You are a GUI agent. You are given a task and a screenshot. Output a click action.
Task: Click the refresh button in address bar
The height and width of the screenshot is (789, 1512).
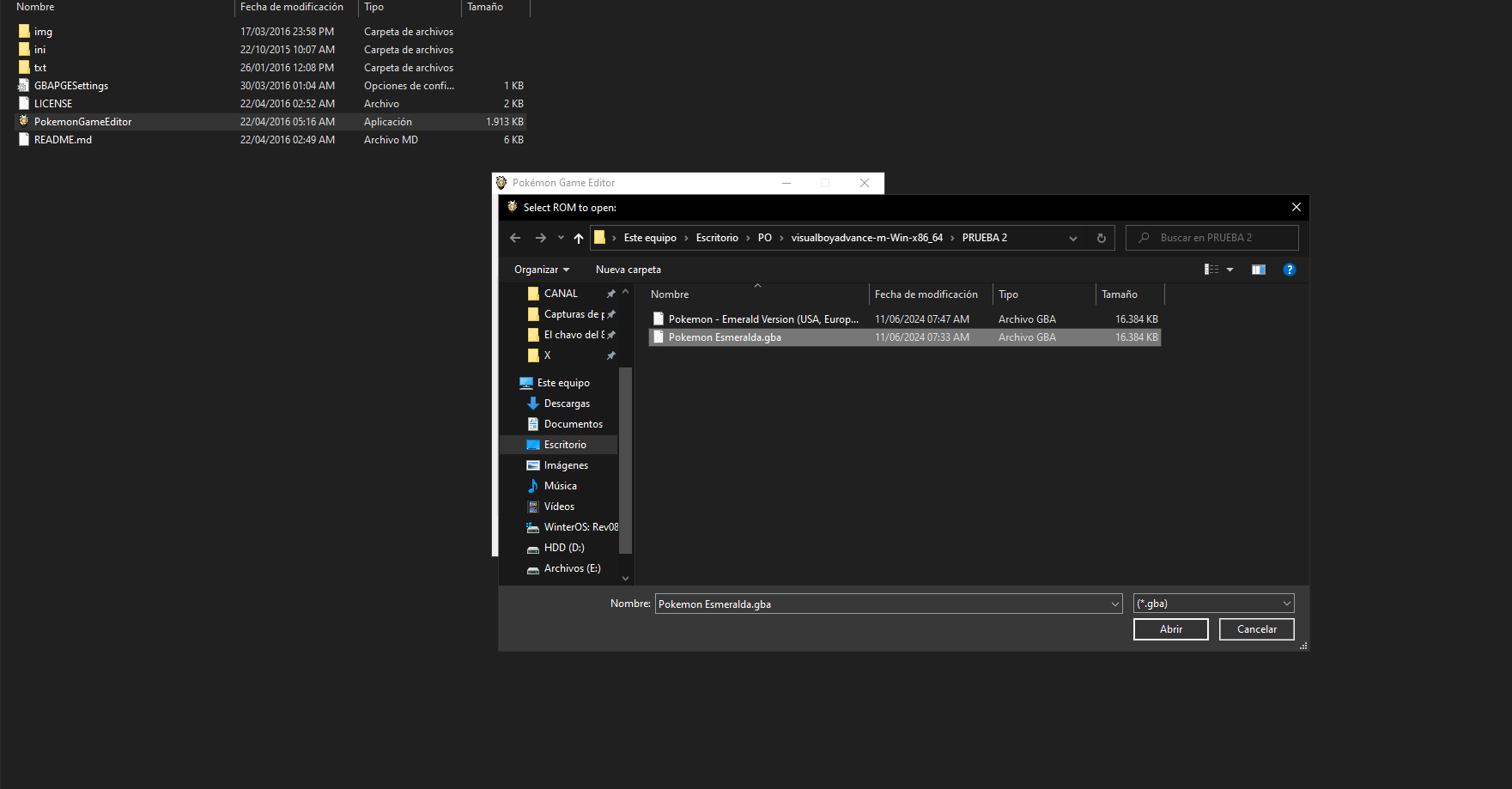click(1101, 238)
